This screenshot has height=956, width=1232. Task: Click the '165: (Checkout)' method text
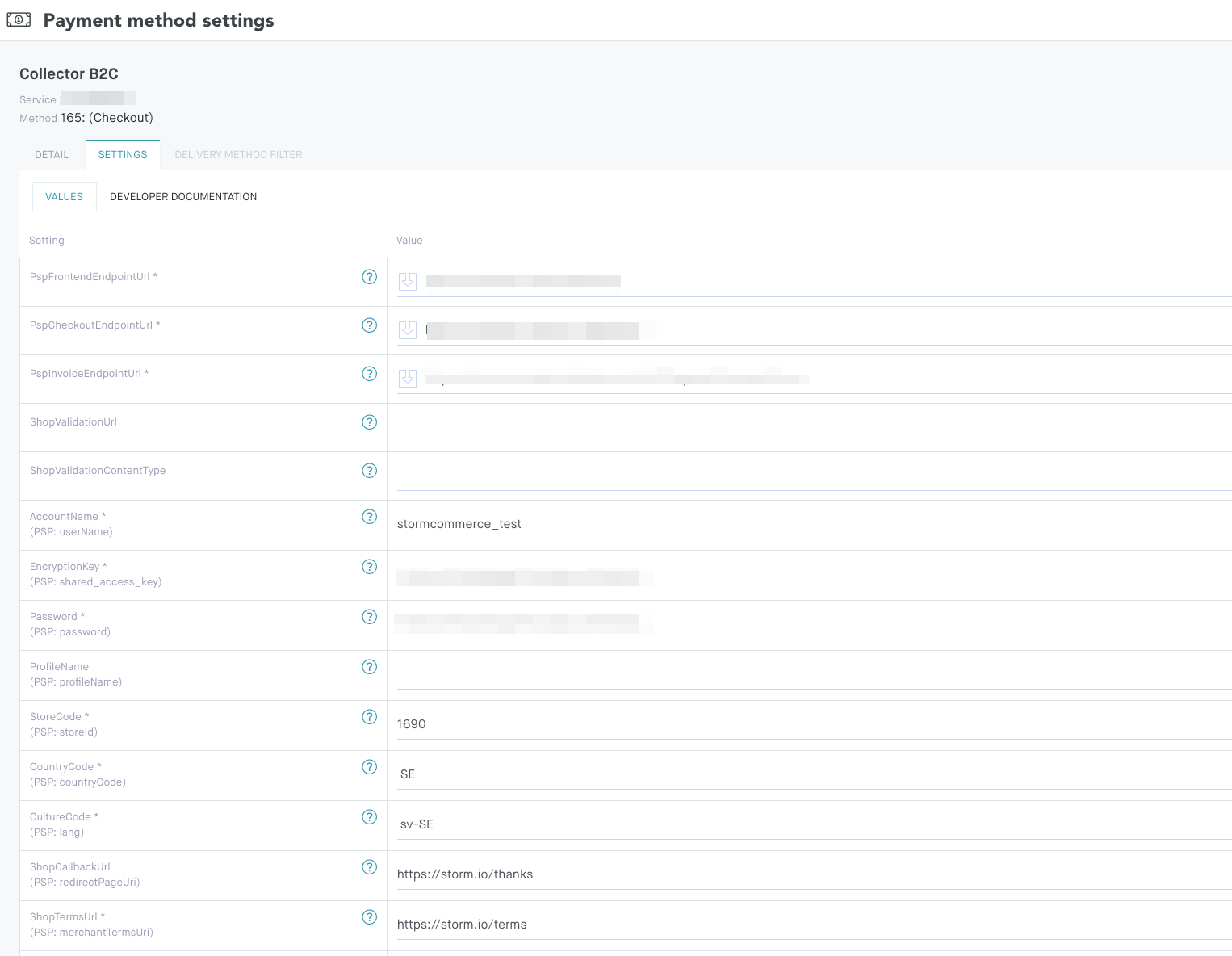click(107, 118)
